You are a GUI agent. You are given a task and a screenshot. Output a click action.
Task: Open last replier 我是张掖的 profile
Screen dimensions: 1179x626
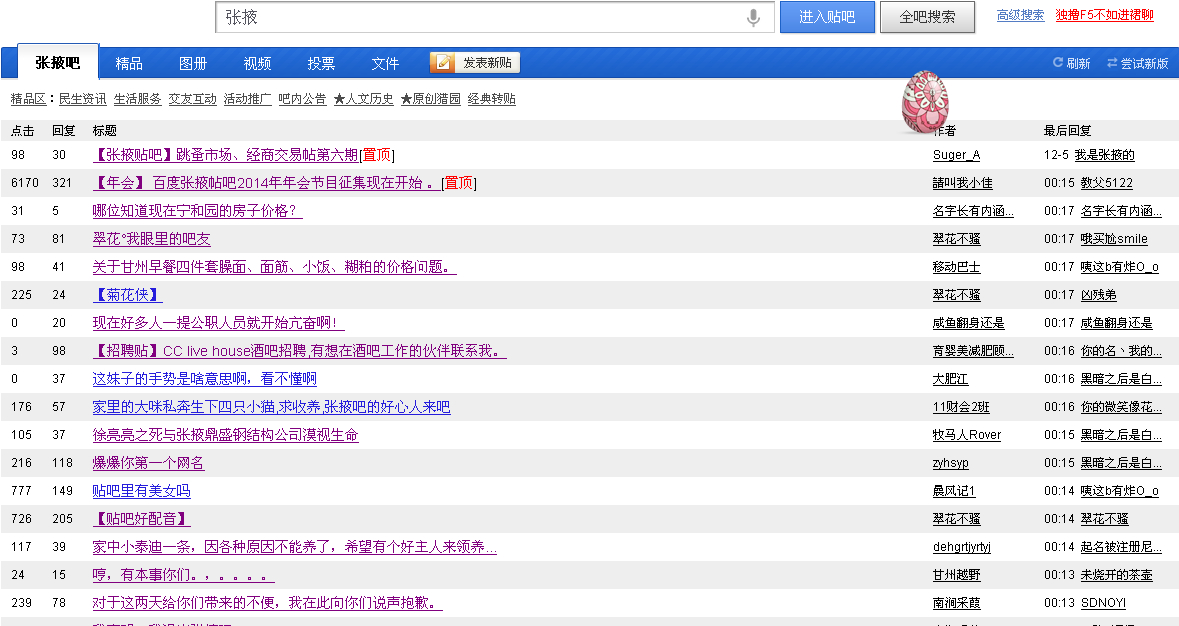[x=1105, y=155]
